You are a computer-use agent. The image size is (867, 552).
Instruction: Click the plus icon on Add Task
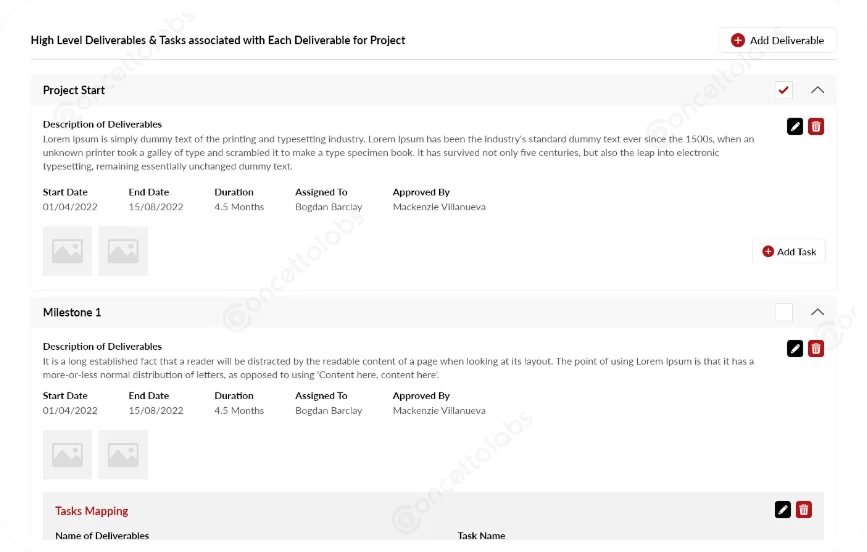click(x=768, y=252)
